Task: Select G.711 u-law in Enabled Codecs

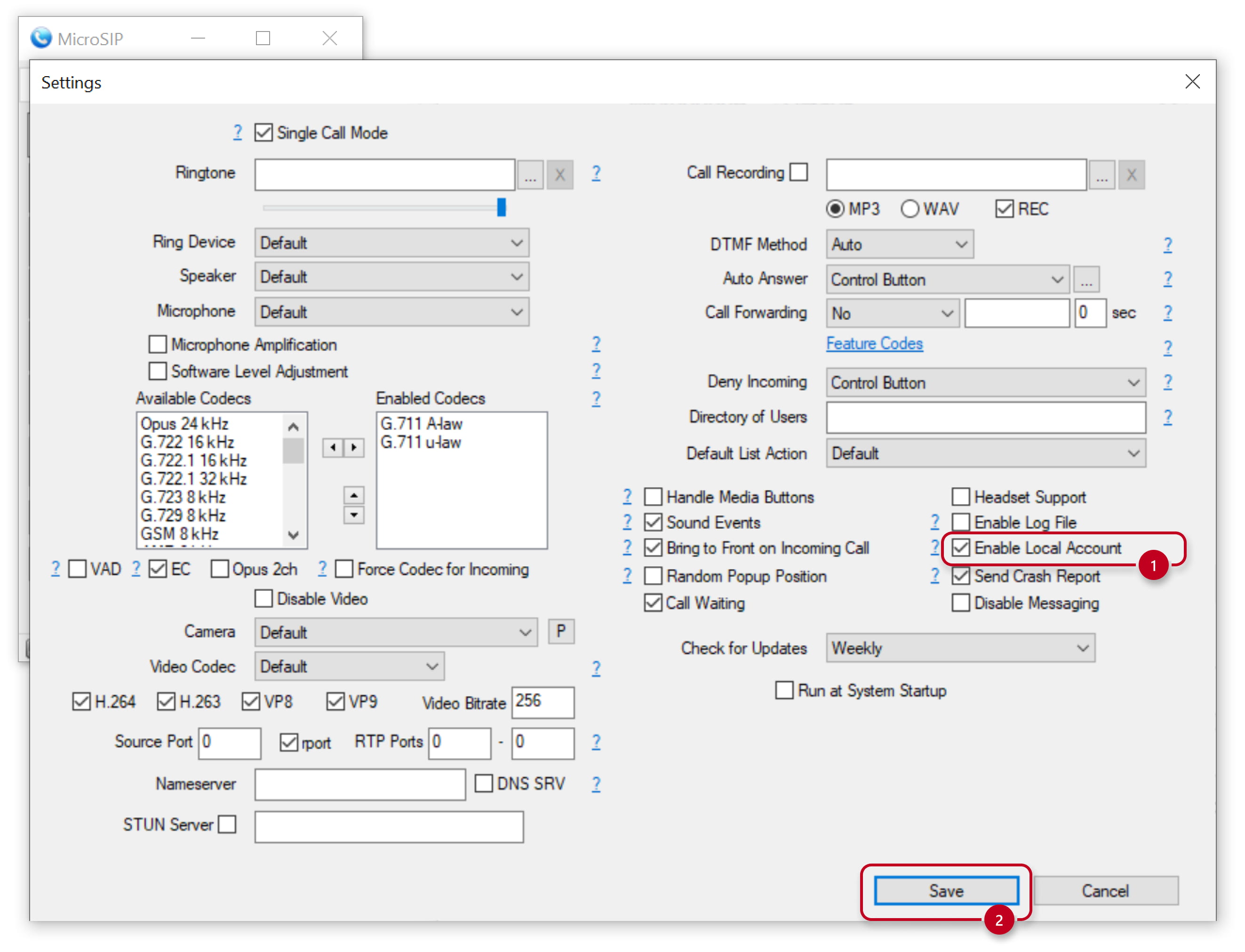Action: 421,442
